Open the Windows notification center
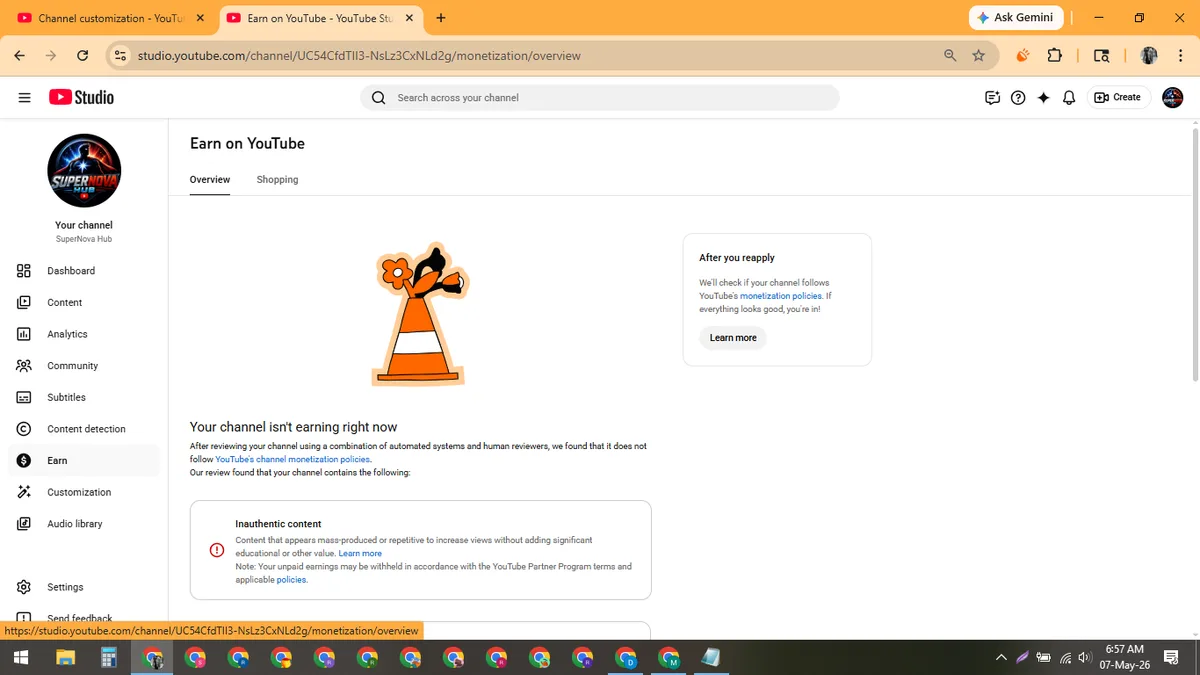Image resolution: width=1200 pixels, height=675 pixels. [1171, 658]
